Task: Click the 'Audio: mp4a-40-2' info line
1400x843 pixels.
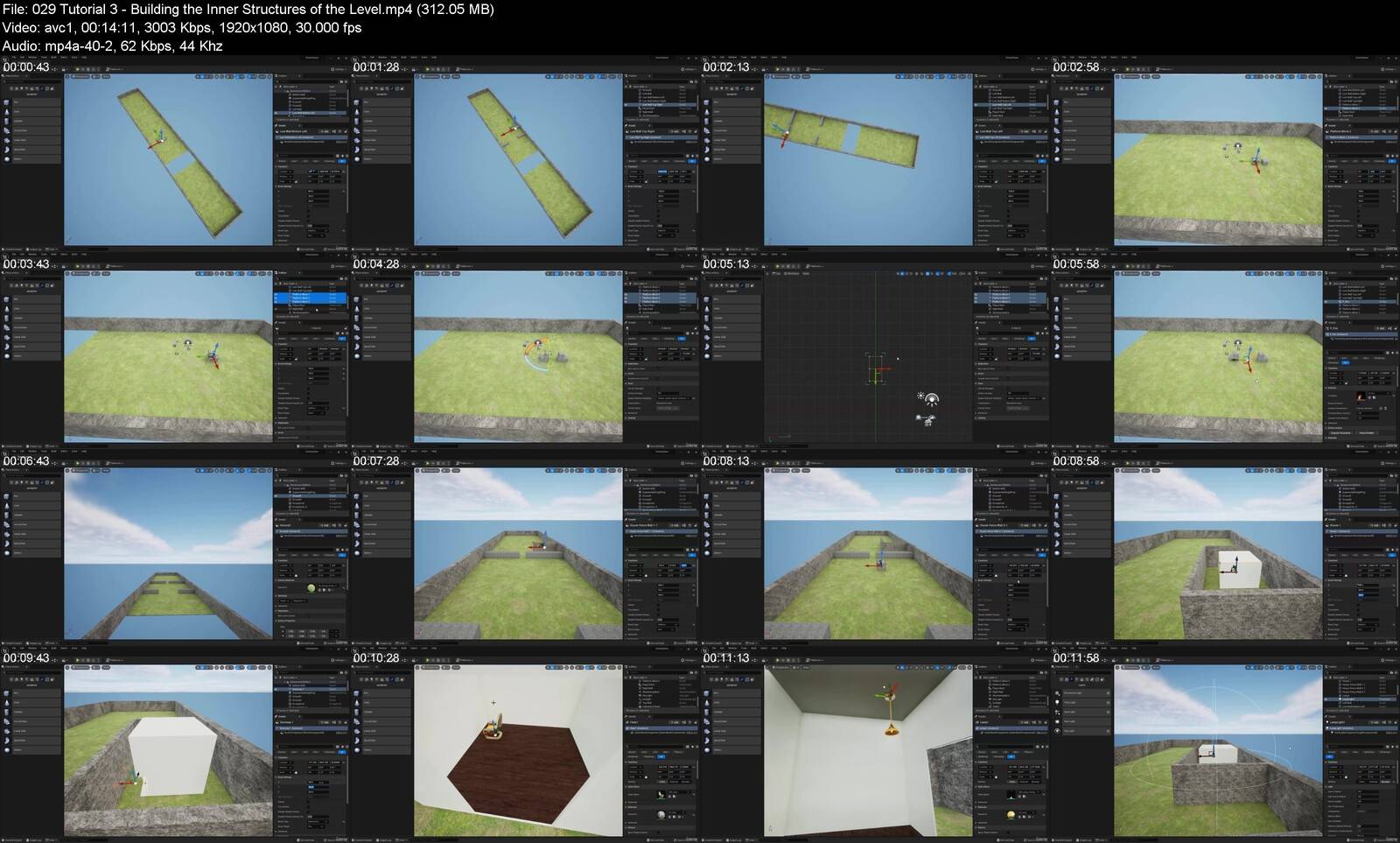Action: (113, 46)
